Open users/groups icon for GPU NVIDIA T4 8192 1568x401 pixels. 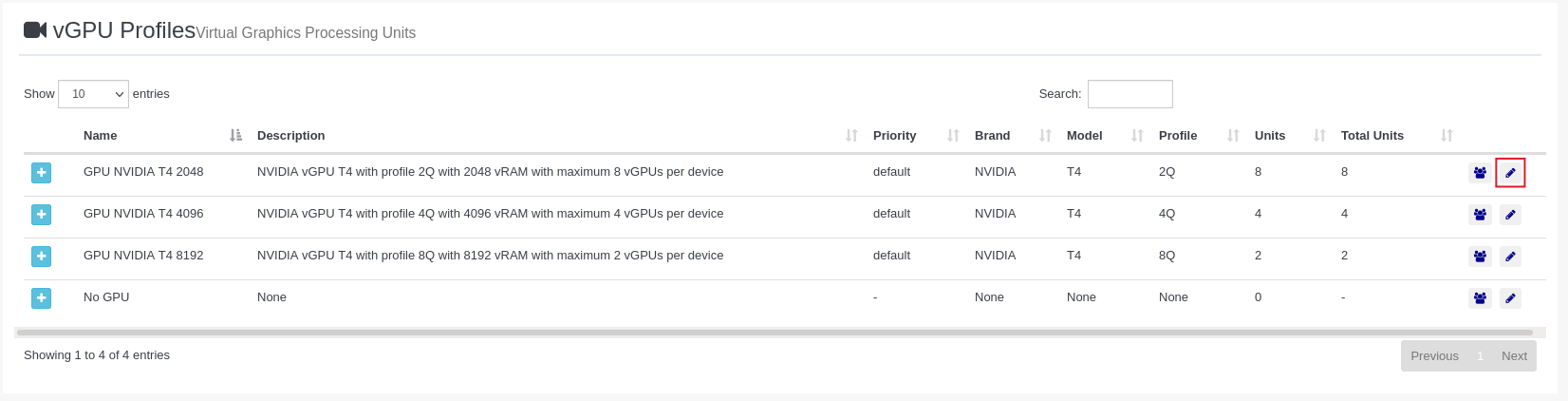pos(1480,257)
